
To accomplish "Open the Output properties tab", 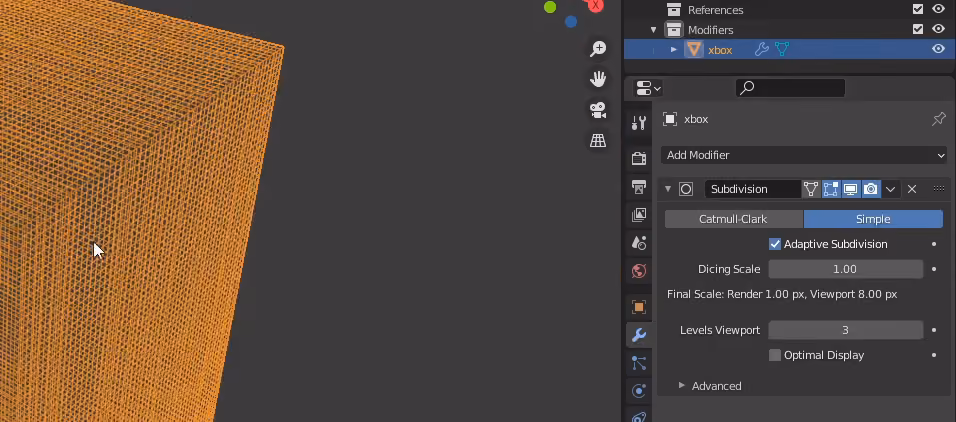I will (639, 187).
